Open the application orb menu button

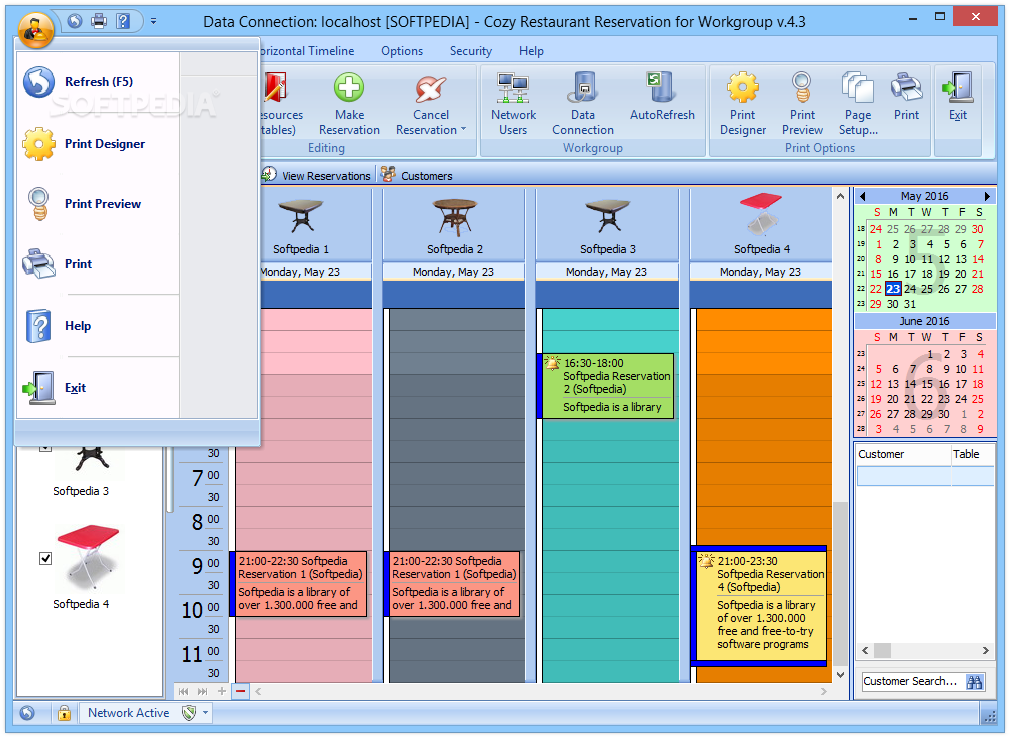click(x=35, y=29)
